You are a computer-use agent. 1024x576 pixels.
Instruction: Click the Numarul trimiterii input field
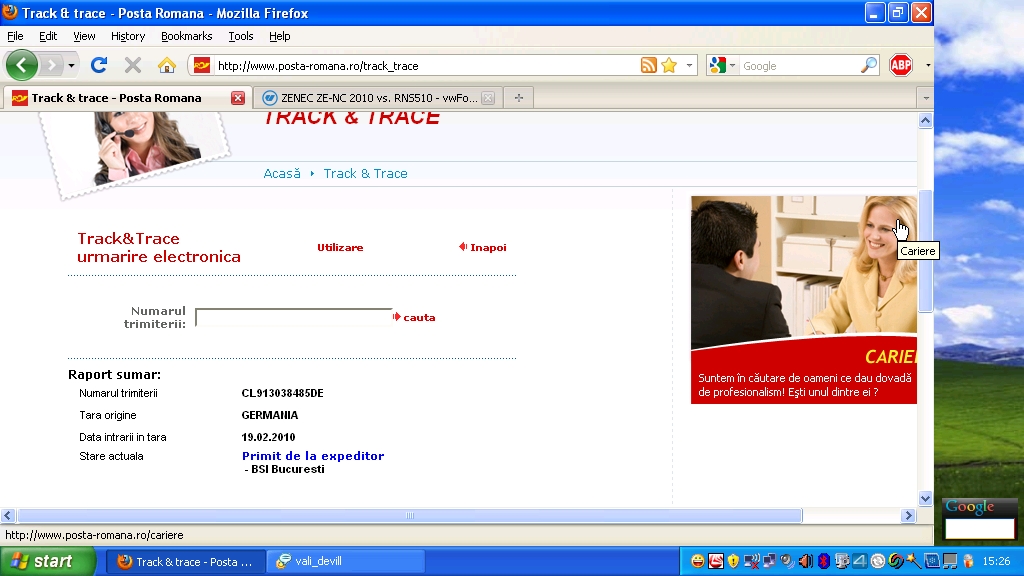click(294, 317)
